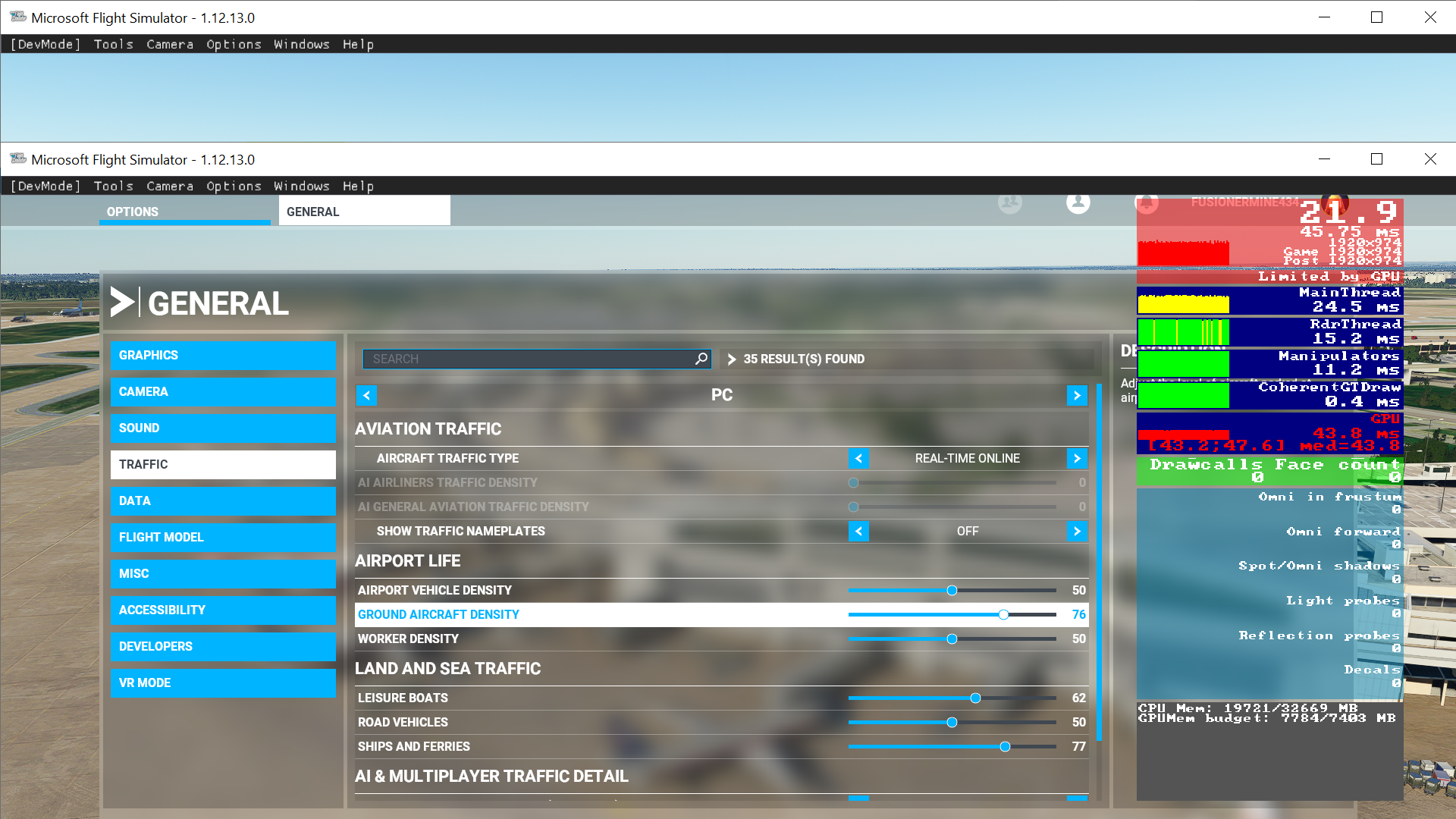Select the OPTIONS tab
Screen dimensions: 1456x819
tap(185, 212)
